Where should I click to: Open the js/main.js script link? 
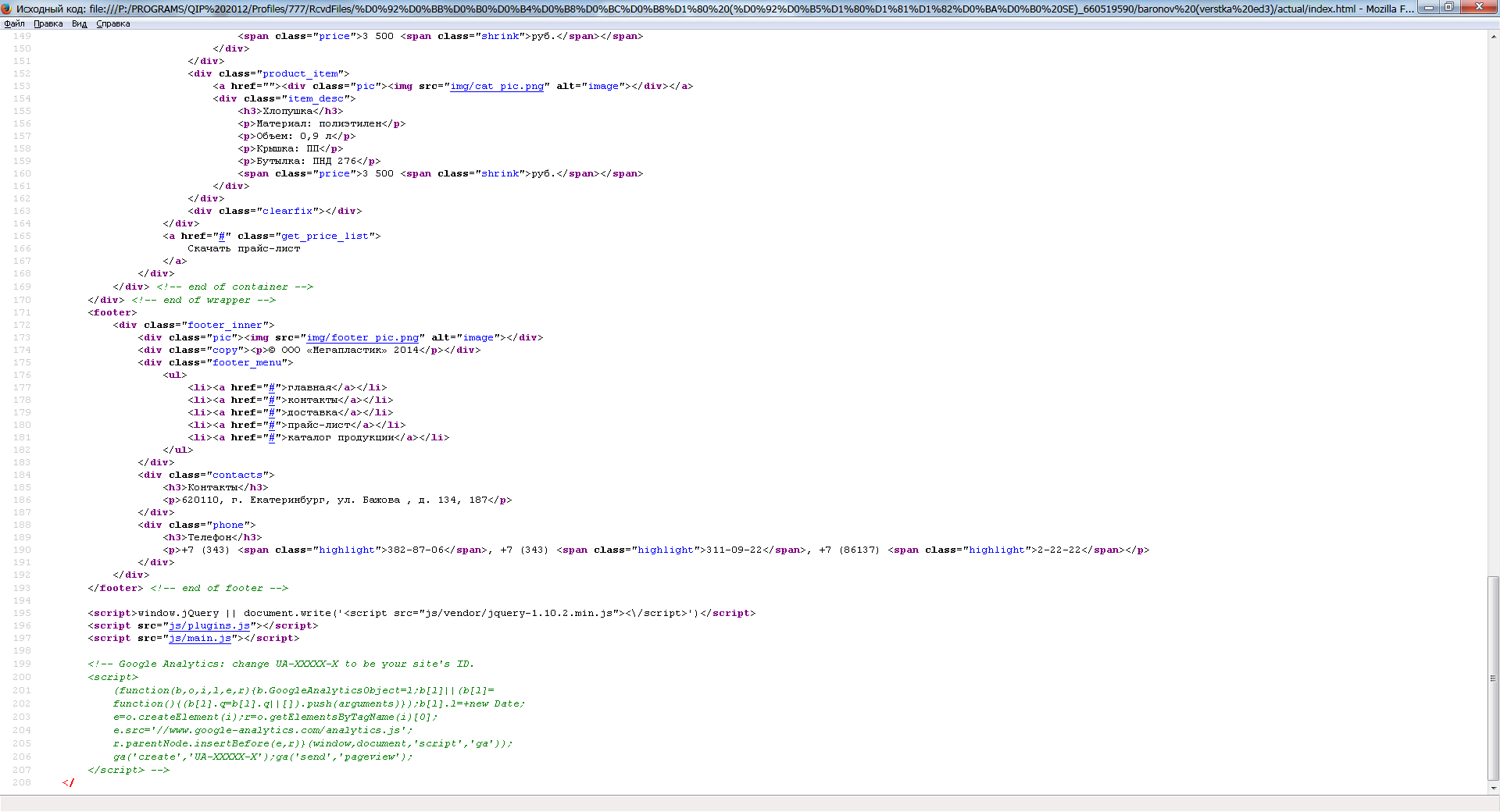200,639
